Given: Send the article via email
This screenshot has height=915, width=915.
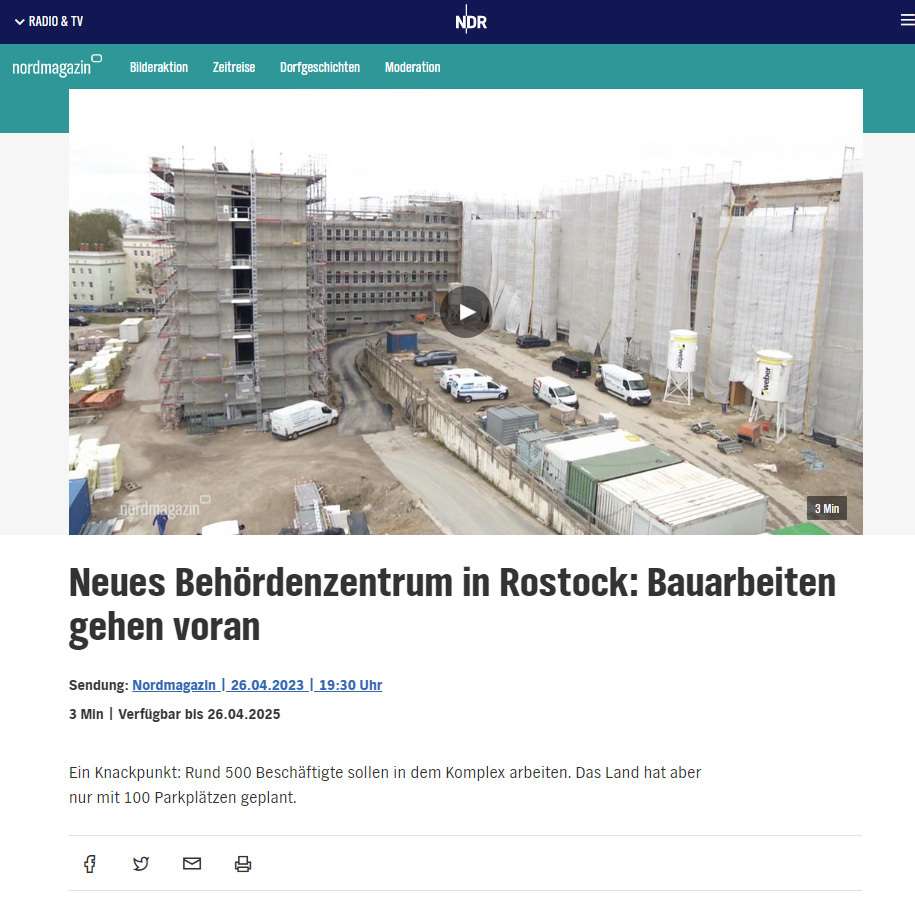Looking at the screenshot, I should point(192,863).
